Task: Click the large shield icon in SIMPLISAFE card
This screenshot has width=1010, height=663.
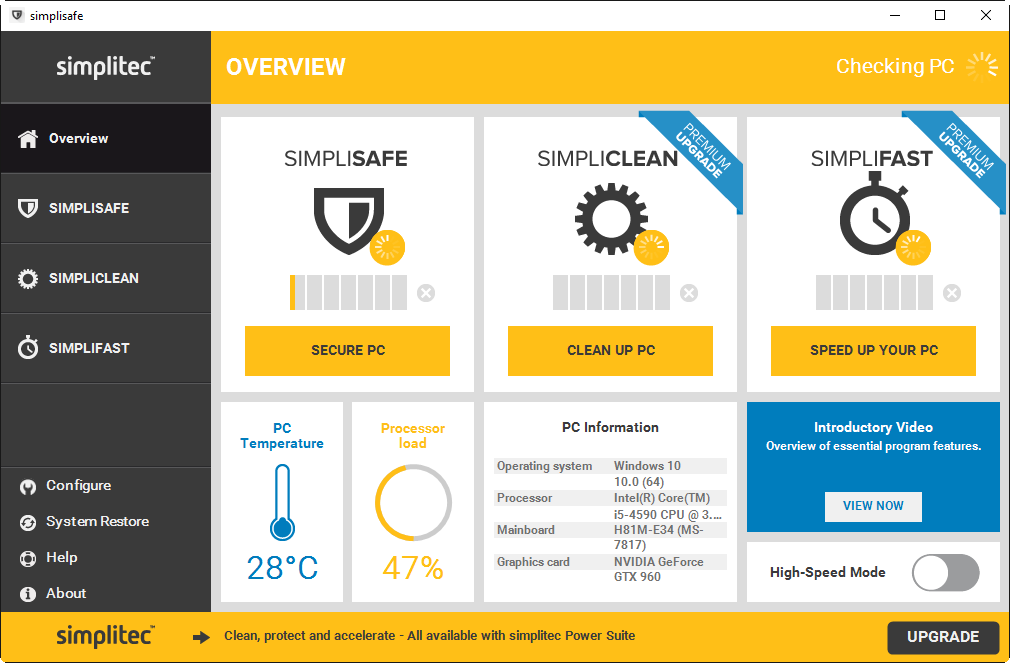Action: tap(348, 220)
